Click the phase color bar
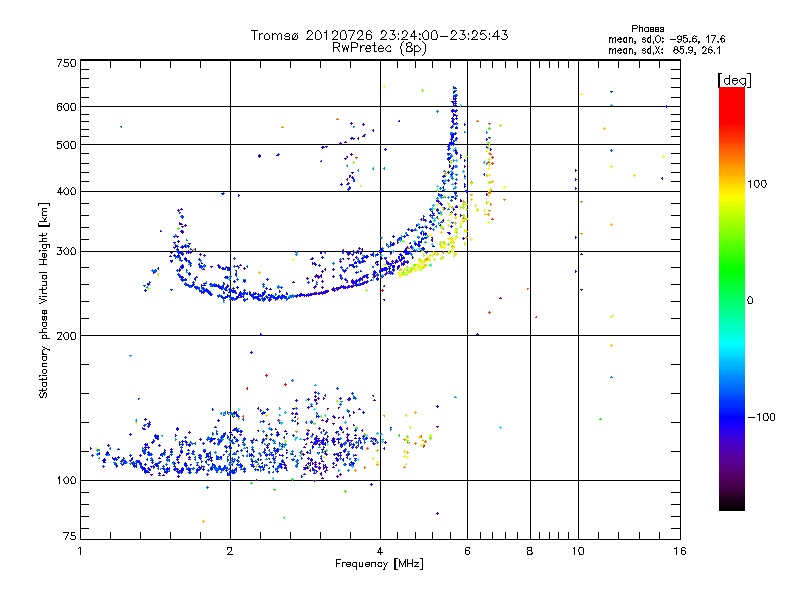 click(732, 299)
